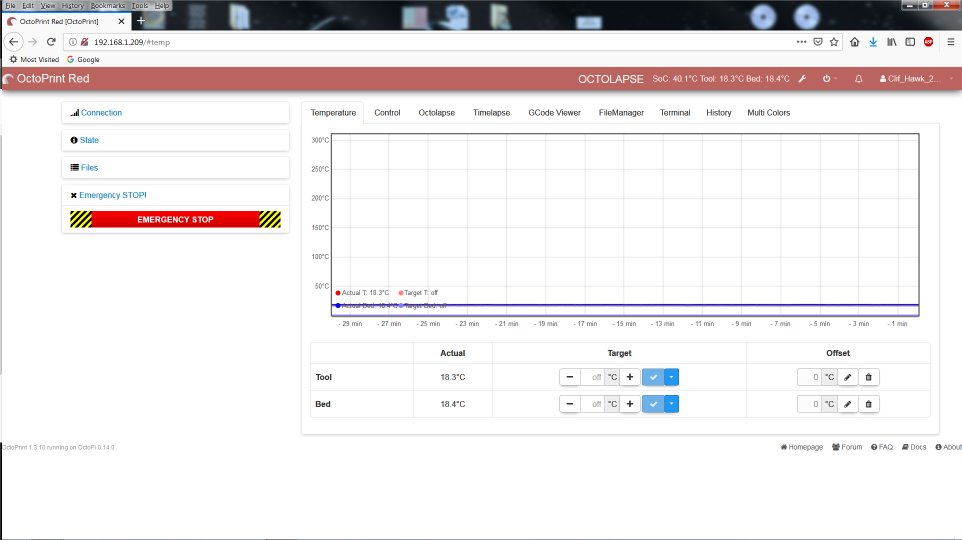962x540 pixels.
Task: Open the Forum link in footer
Action: click(x=846, y=447)
